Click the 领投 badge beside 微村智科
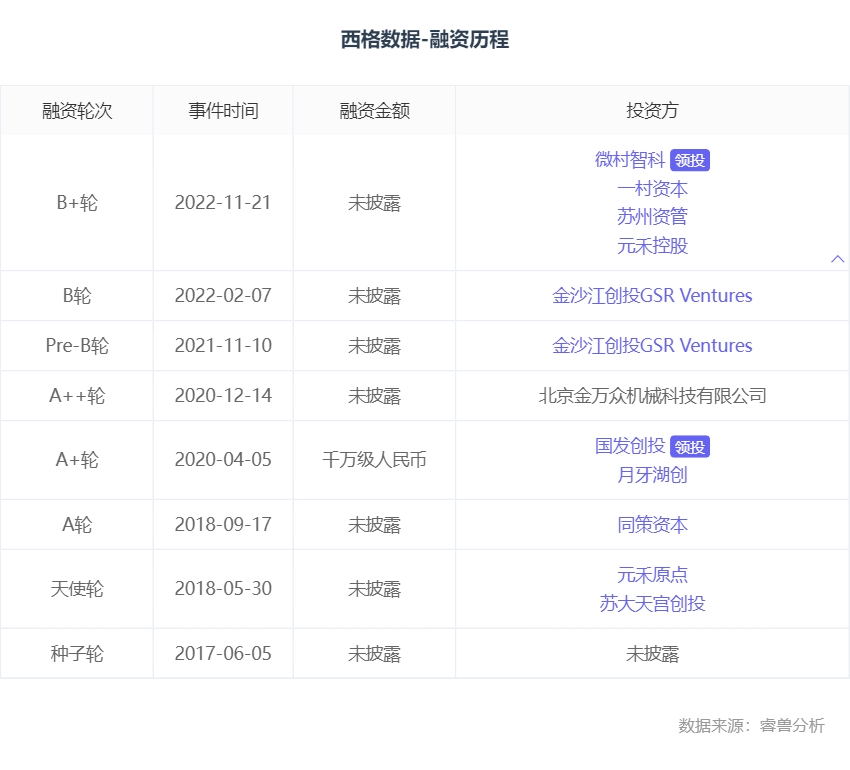 pos(690,161)
